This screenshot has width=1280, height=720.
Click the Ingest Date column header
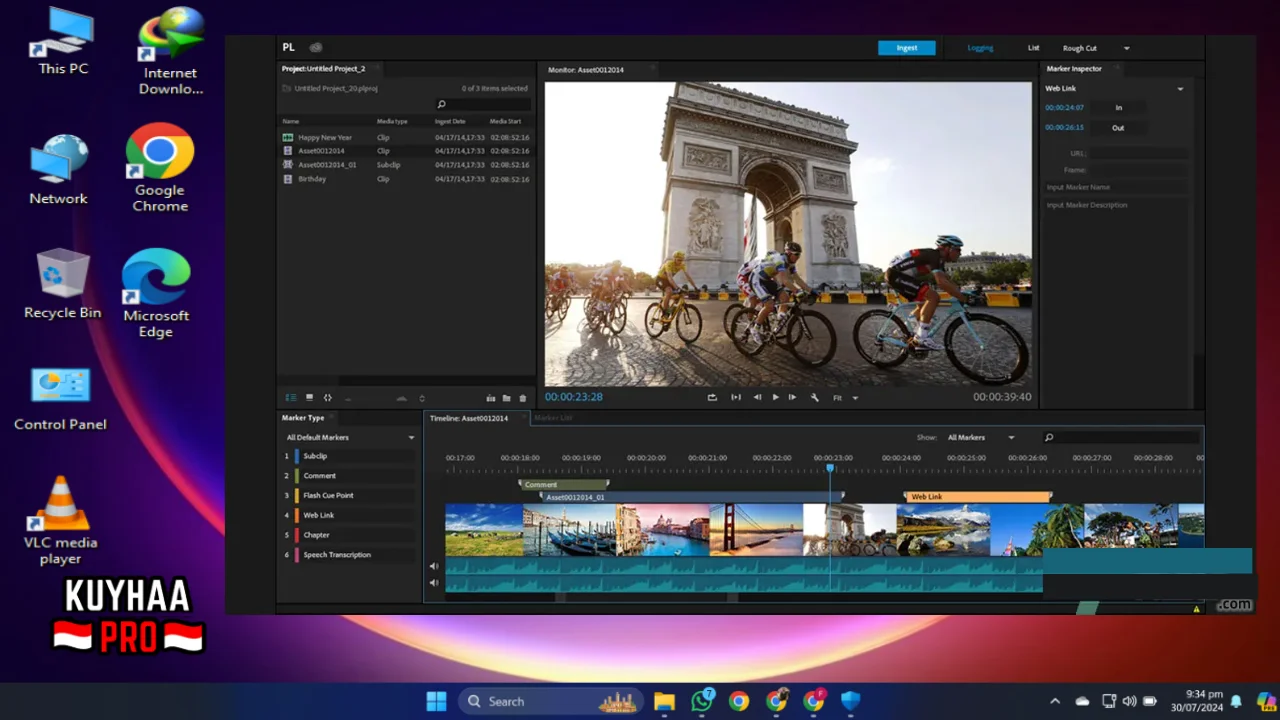tap(450, 121)
